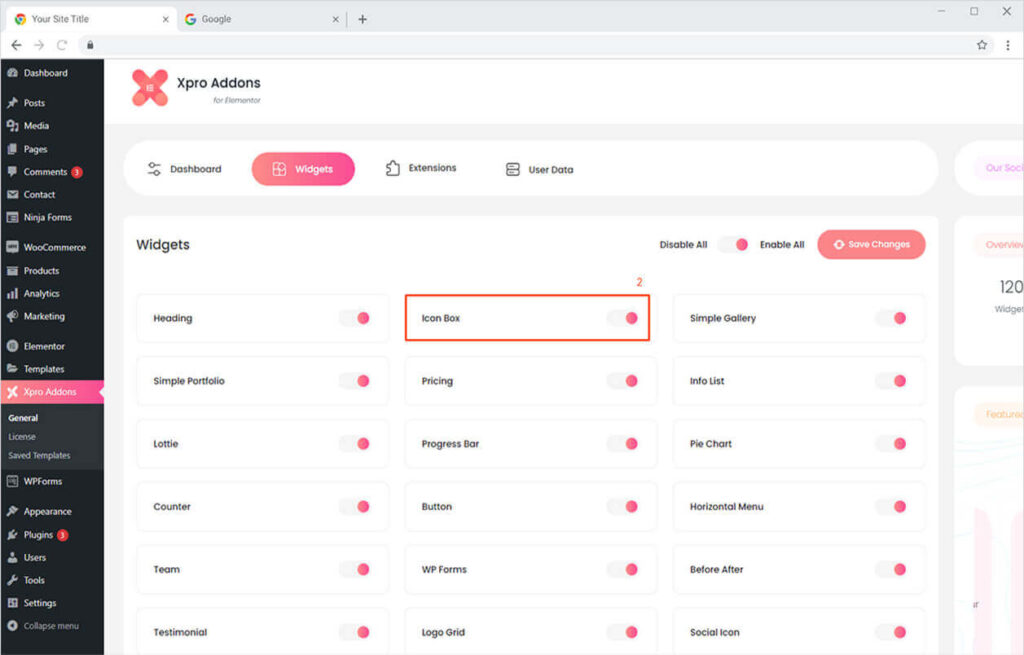Image resolution: width=1024 pixels, height=655 pixels.
Task: Open WooCommerce in the sidebar
Action: coord(54,247)
